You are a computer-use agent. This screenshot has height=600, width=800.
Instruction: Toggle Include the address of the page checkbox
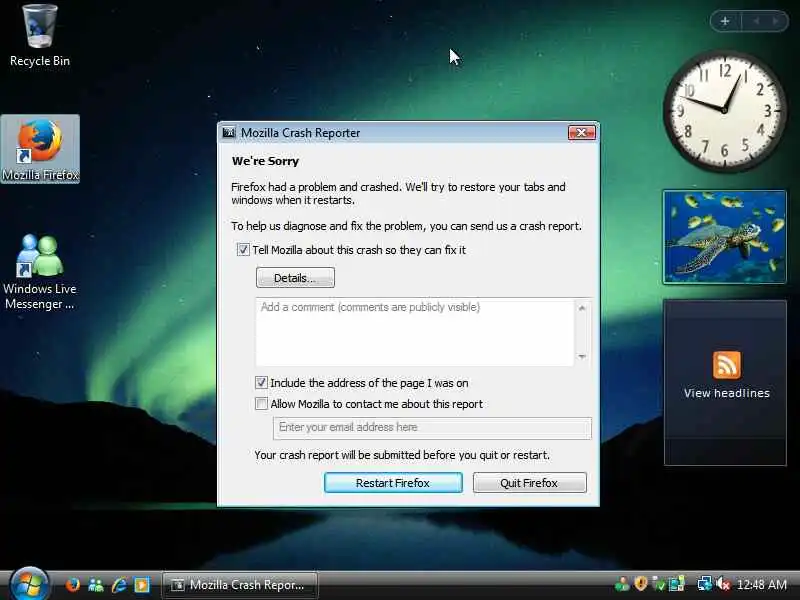click(261, 383)
